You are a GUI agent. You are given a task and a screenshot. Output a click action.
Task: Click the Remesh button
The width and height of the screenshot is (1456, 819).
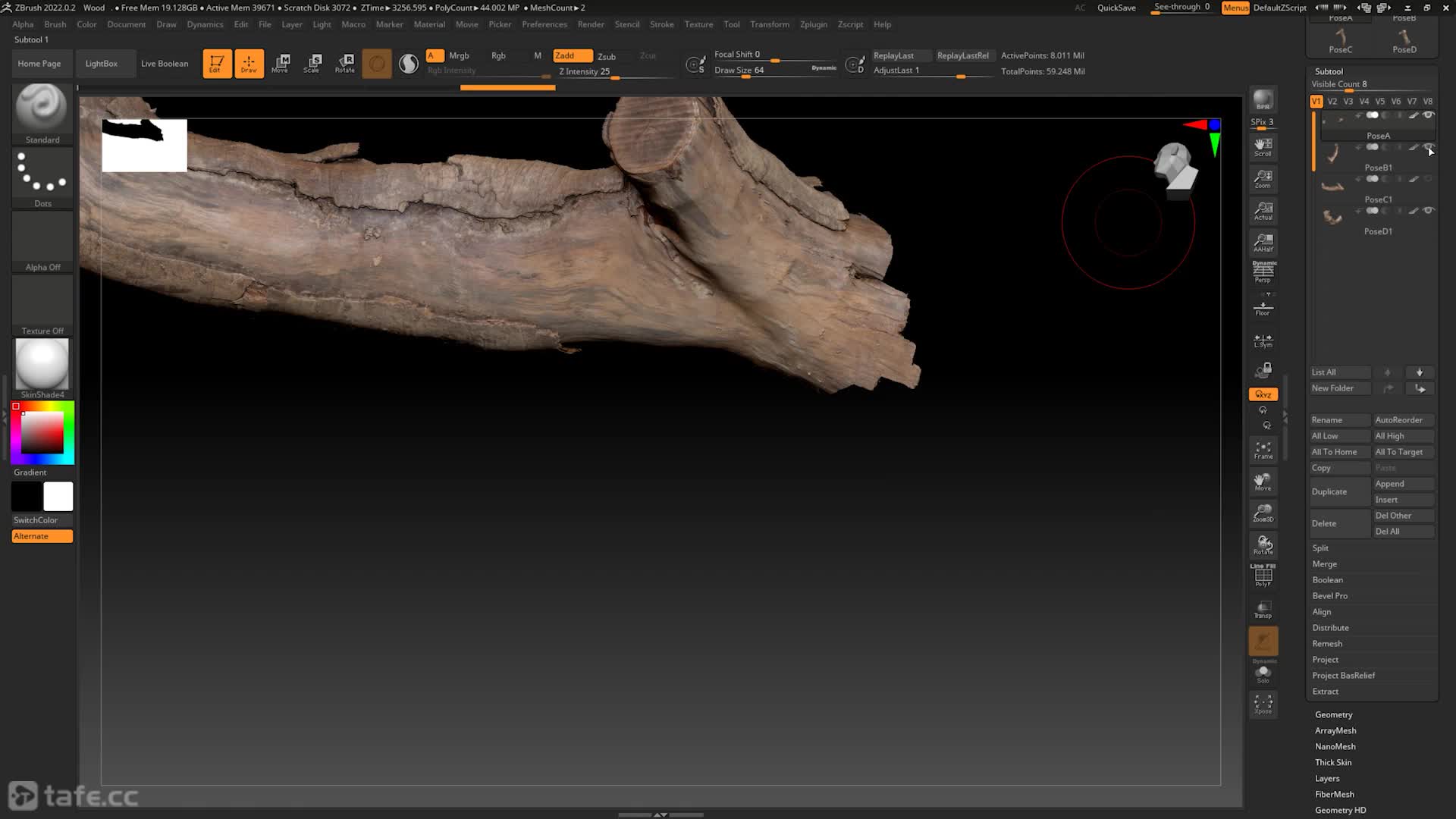coord(1327,643)
